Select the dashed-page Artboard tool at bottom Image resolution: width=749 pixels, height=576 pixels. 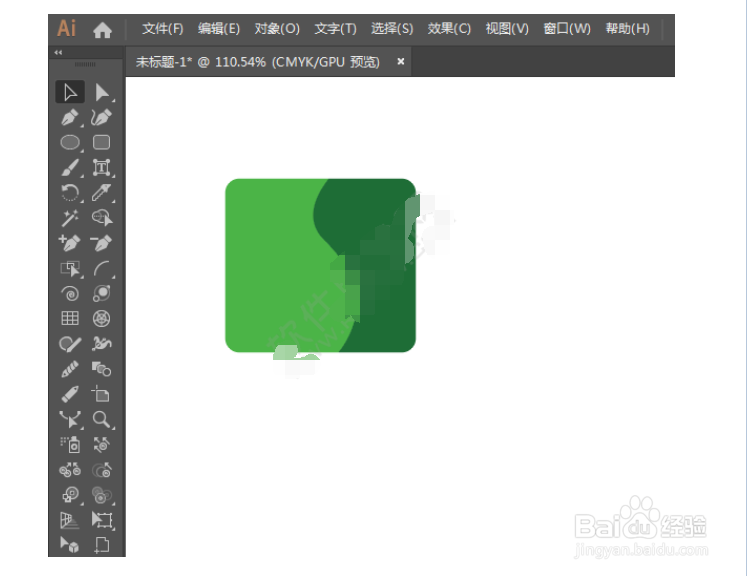coord(102,544)
